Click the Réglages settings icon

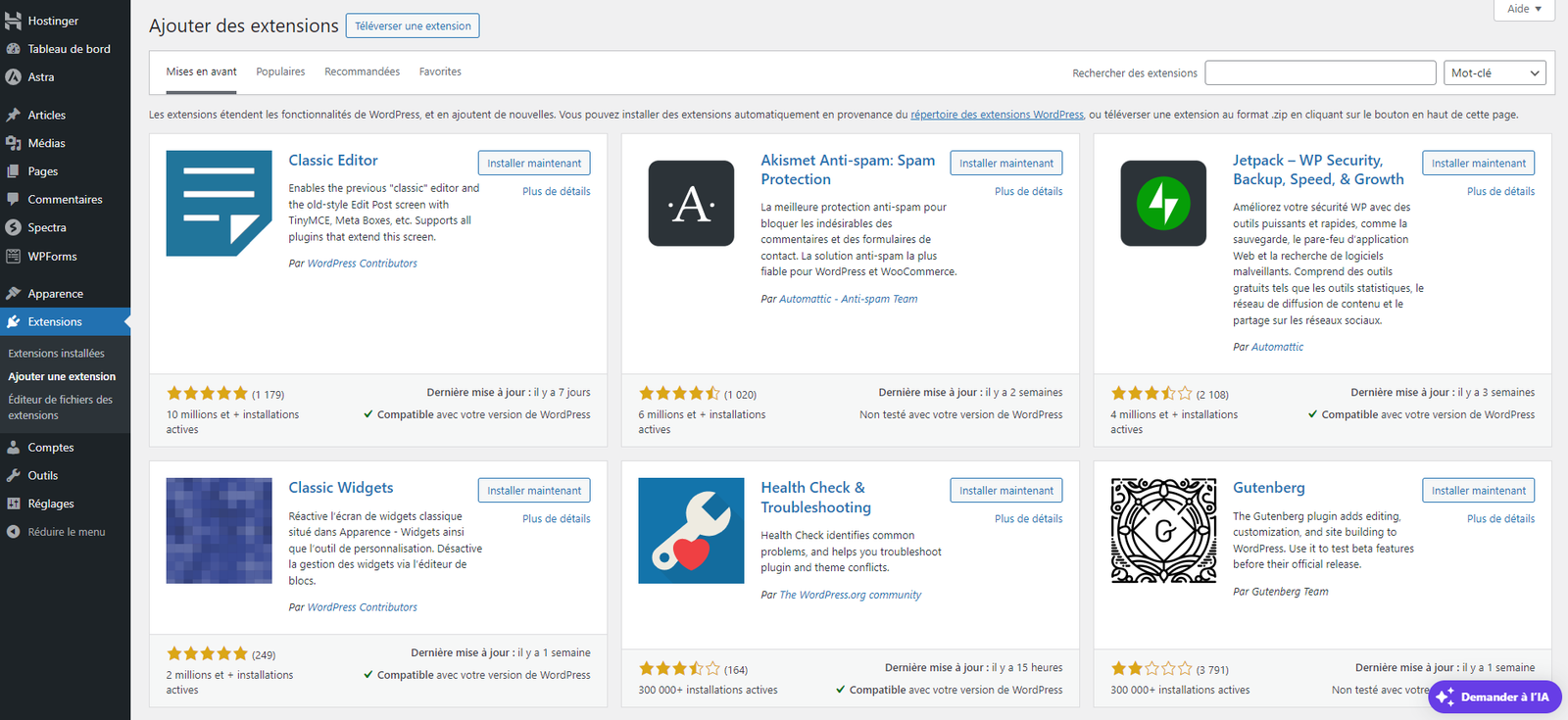point(13,504)
